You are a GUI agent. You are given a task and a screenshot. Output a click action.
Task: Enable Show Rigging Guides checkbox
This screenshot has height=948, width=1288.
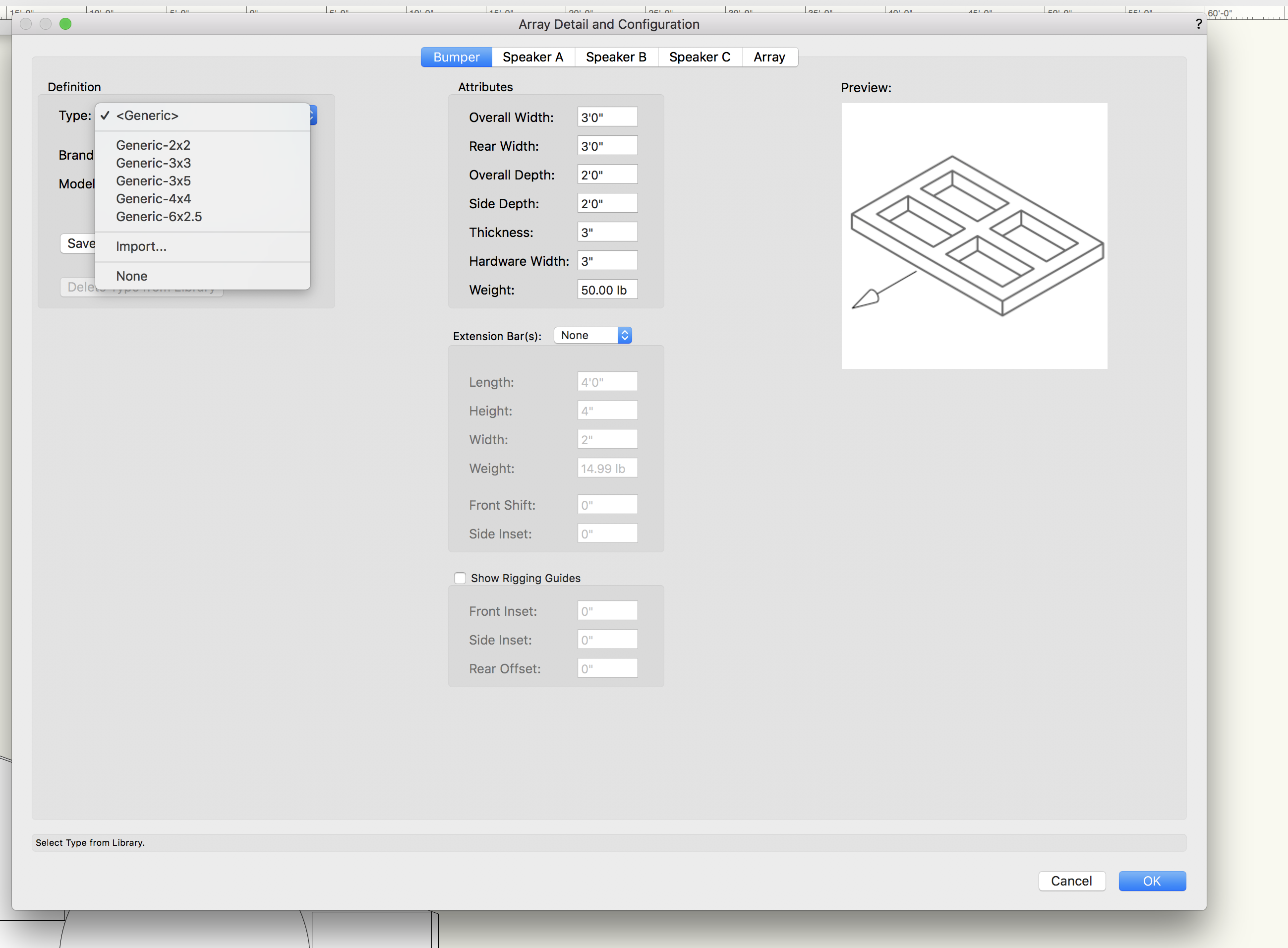point(460,578)
